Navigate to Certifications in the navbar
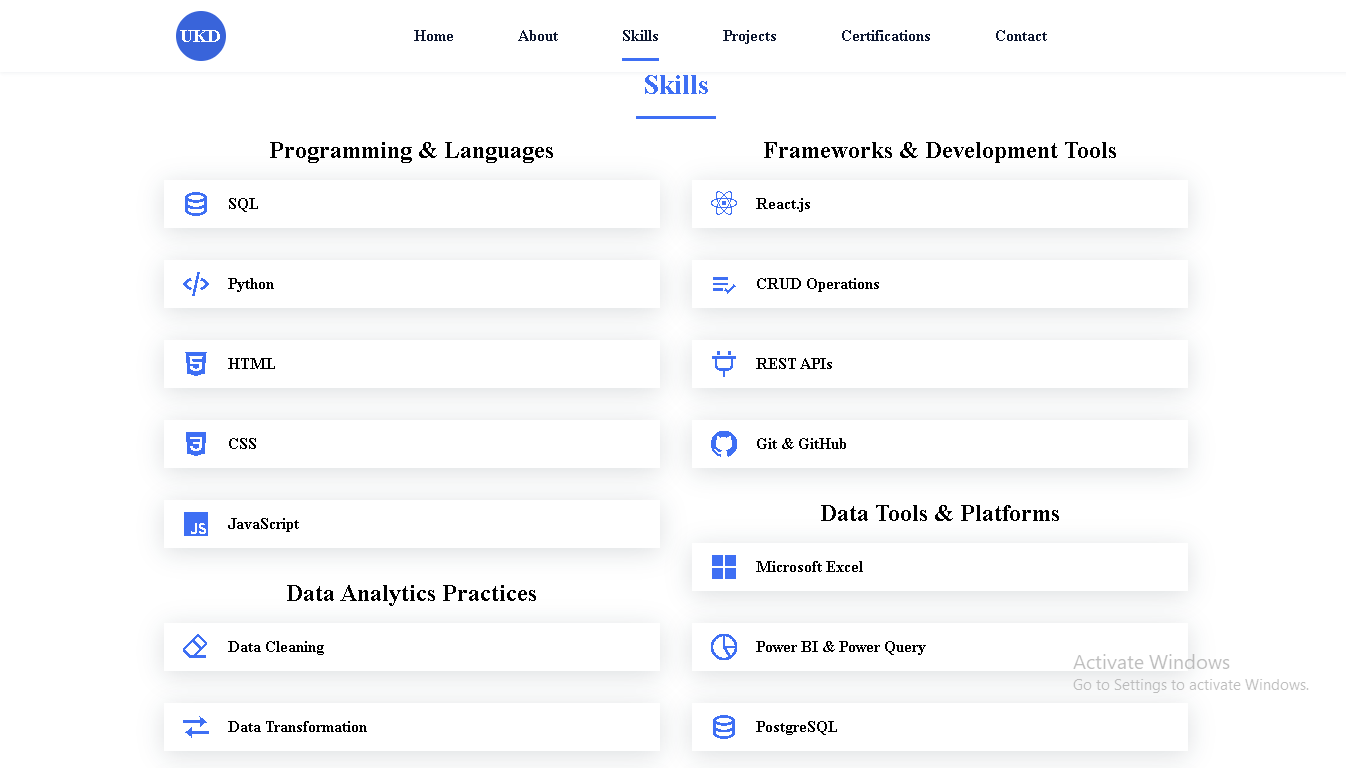This screenshot has width=1346, height=768. [x=885, y=36]
